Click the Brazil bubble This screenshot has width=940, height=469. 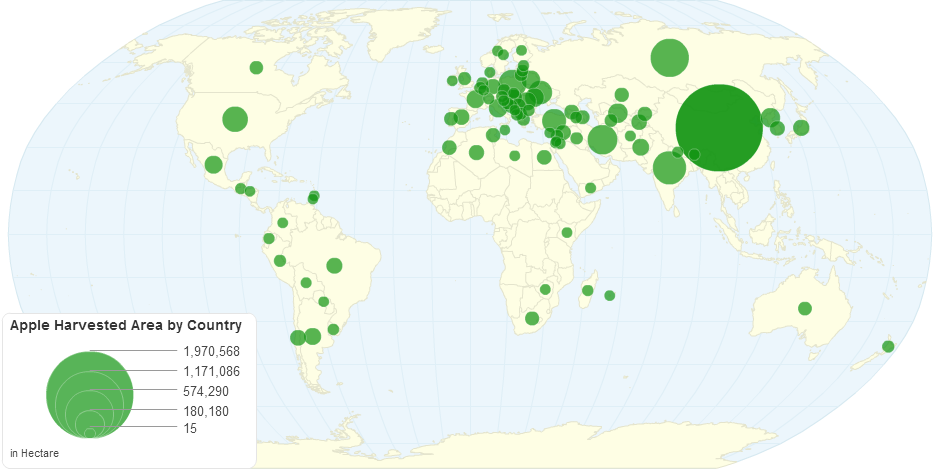pos(334,265)
